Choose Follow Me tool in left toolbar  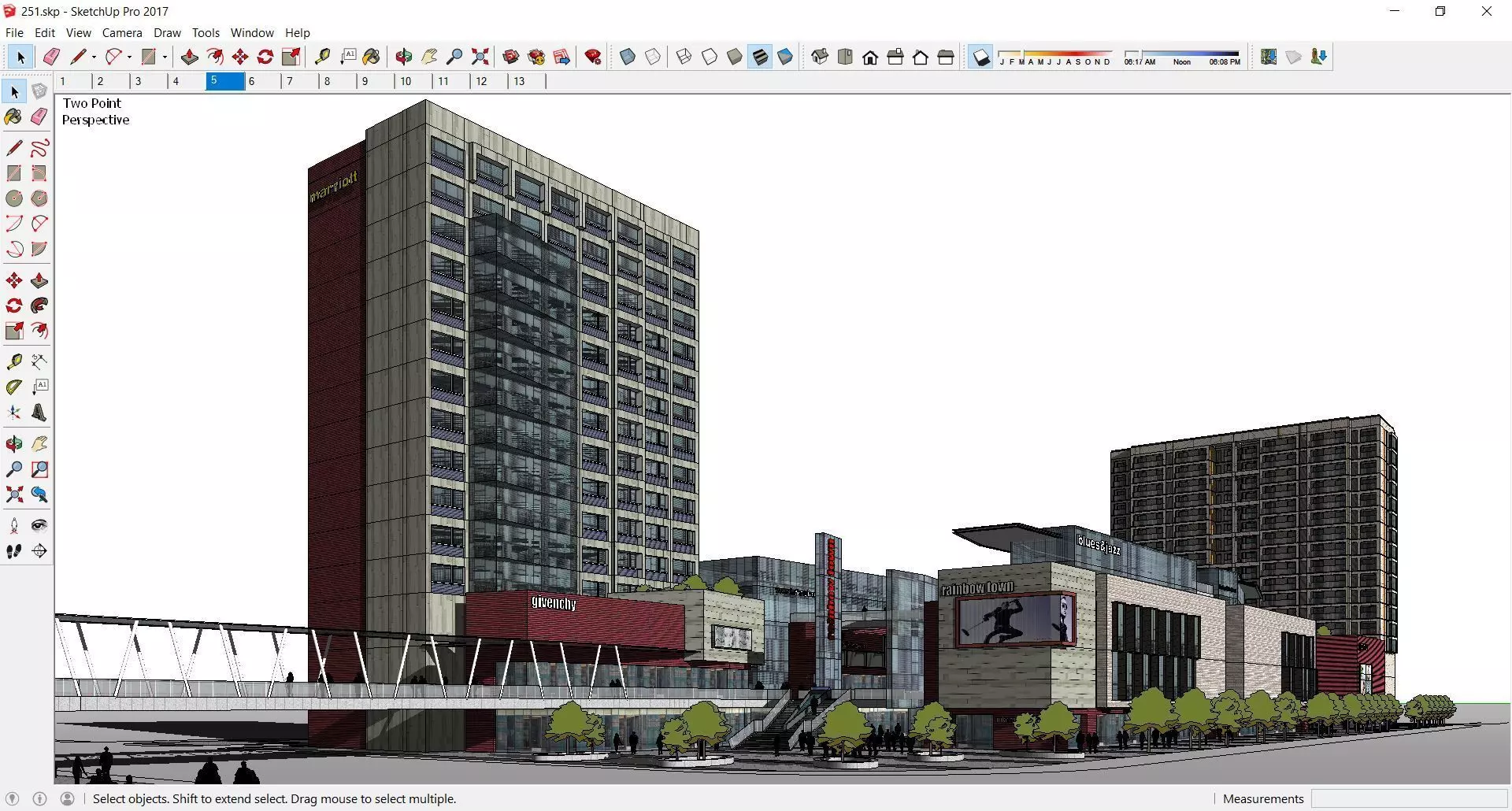pos(39,306)
